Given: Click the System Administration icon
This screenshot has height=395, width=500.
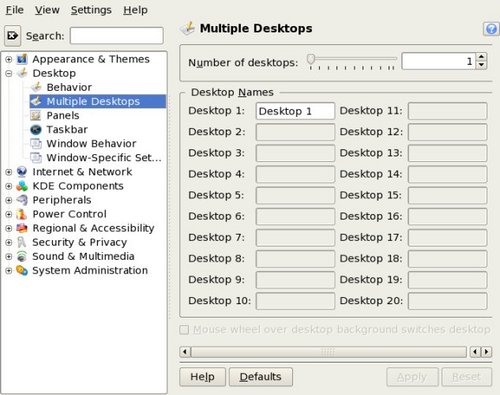Looking at the screenshot, I should pyautogui.click(x=22, y=270).
